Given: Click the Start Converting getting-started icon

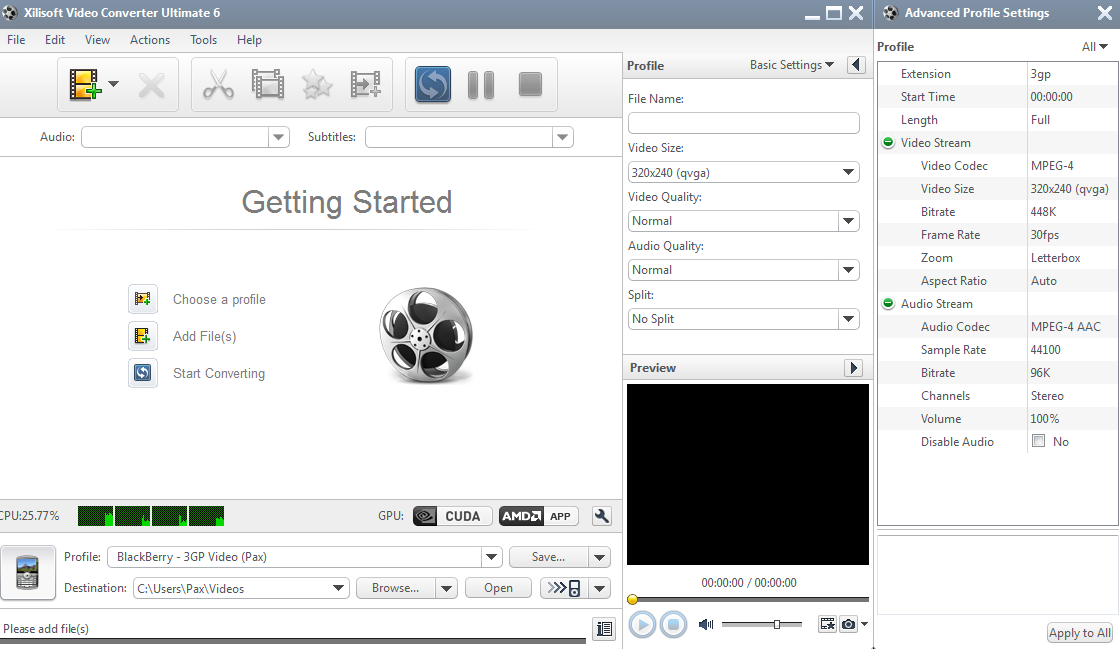Looking at the screenshot, I should 143,373.
